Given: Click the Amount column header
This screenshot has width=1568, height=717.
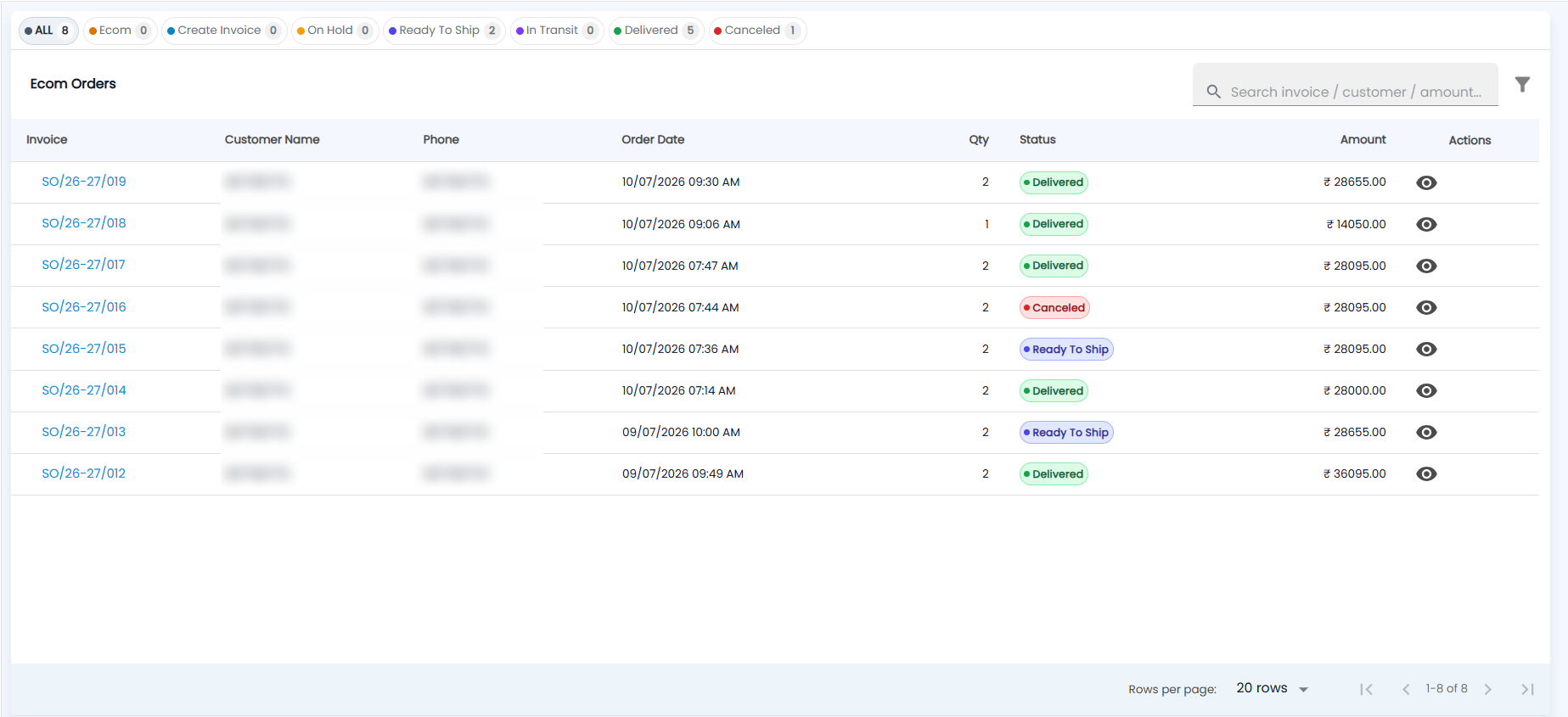Looking at the screenshot, I should coord(1363,140).
